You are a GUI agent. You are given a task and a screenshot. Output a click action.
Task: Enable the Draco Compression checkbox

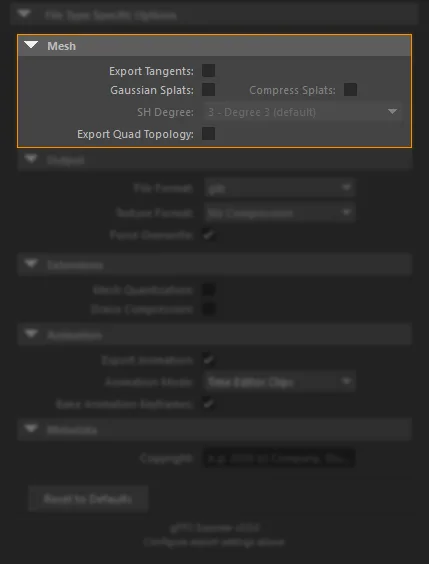(x=208, y=309)
